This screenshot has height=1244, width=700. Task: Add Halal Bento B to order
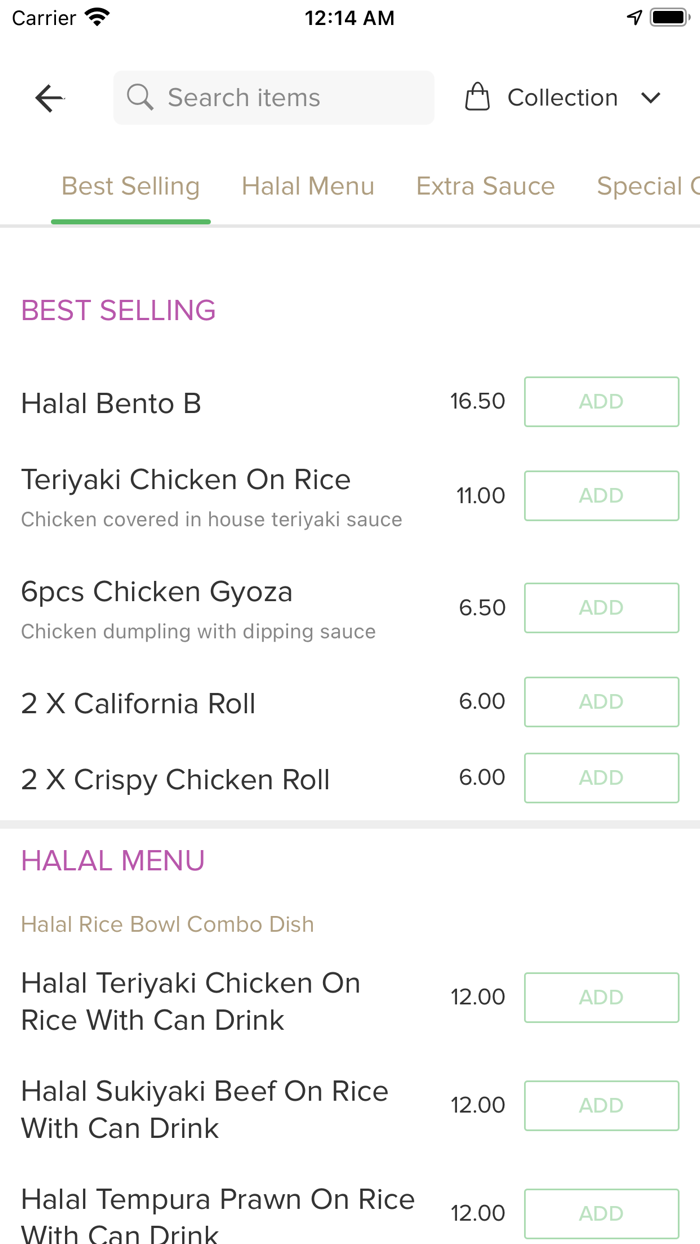[601, 401]
